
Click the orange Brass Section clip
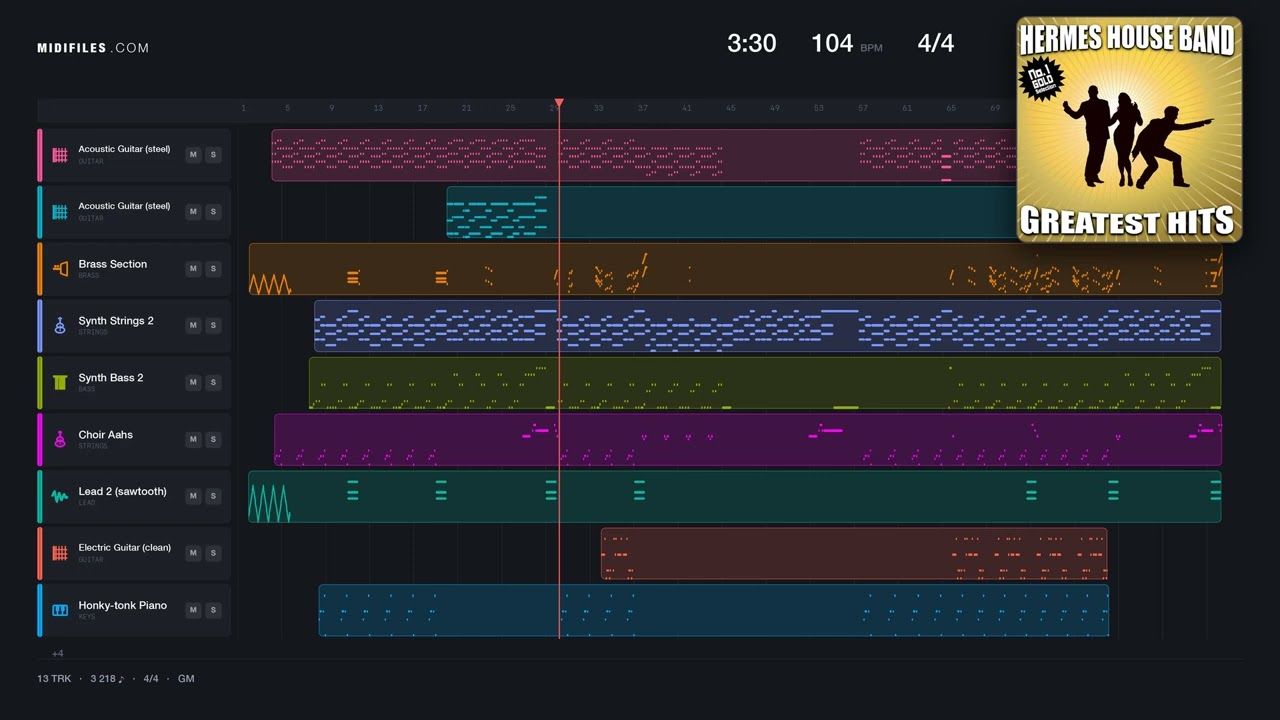coord(735,269)
